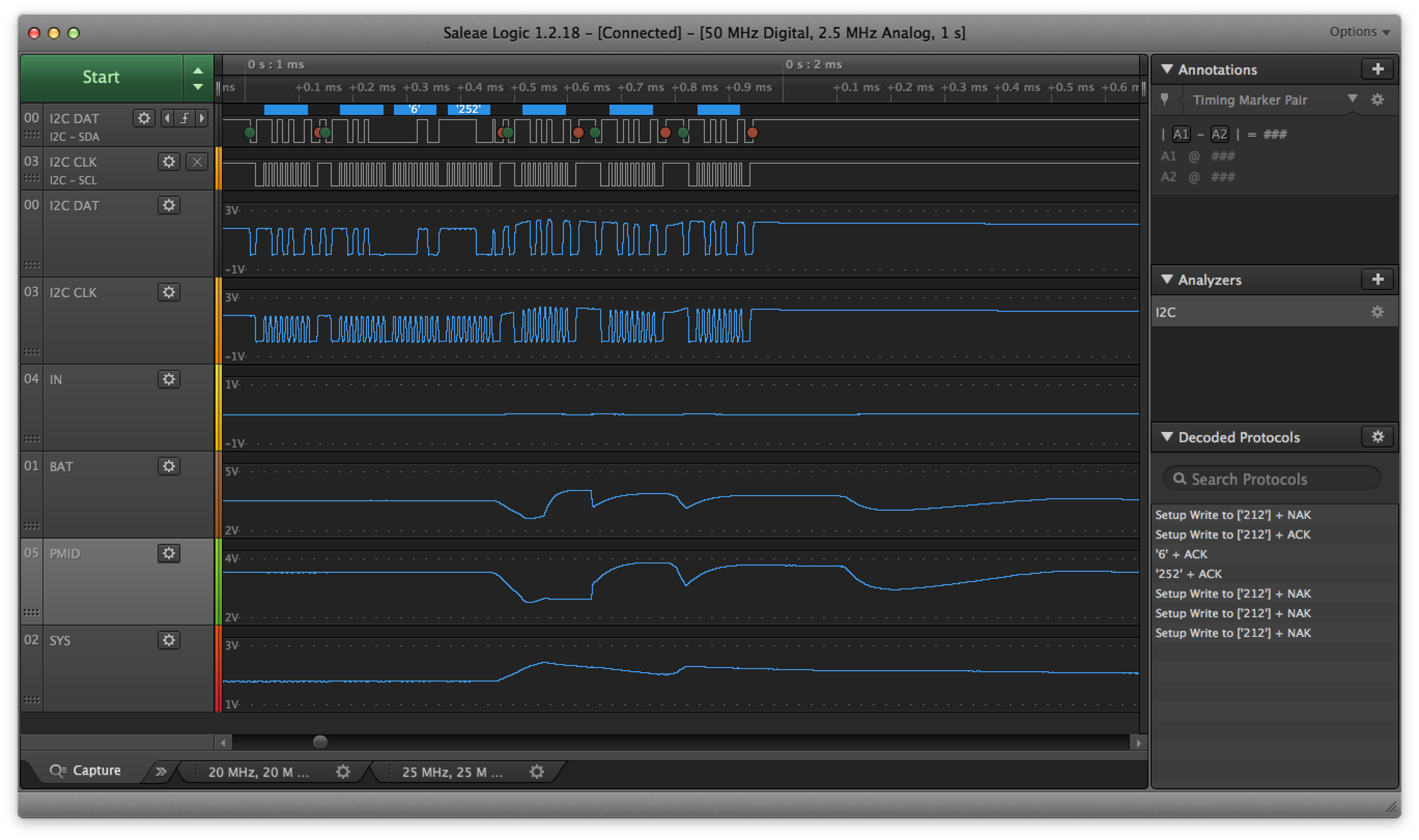Switch to the 20 MHz capture tab
The image size is (1419, 840).
coord(258,771)
